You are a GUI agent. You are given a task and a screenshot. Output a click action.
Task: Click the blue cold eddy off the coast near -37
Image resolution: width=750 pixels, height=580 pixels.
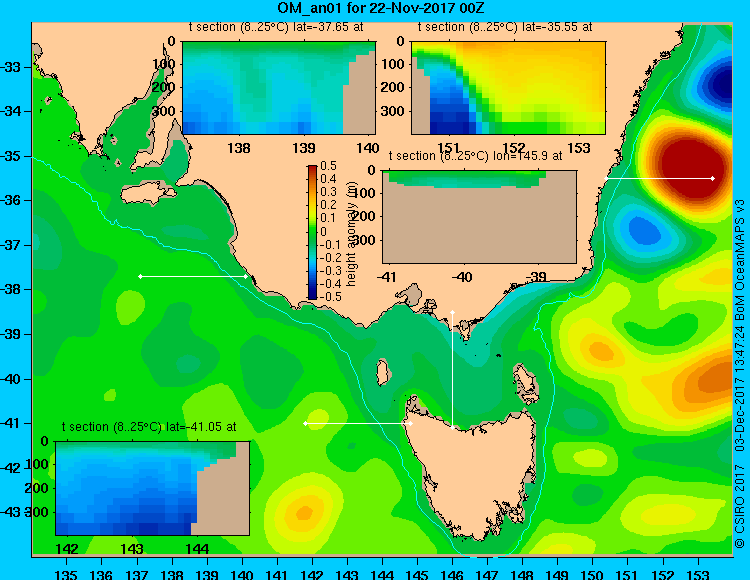(644, 230)
